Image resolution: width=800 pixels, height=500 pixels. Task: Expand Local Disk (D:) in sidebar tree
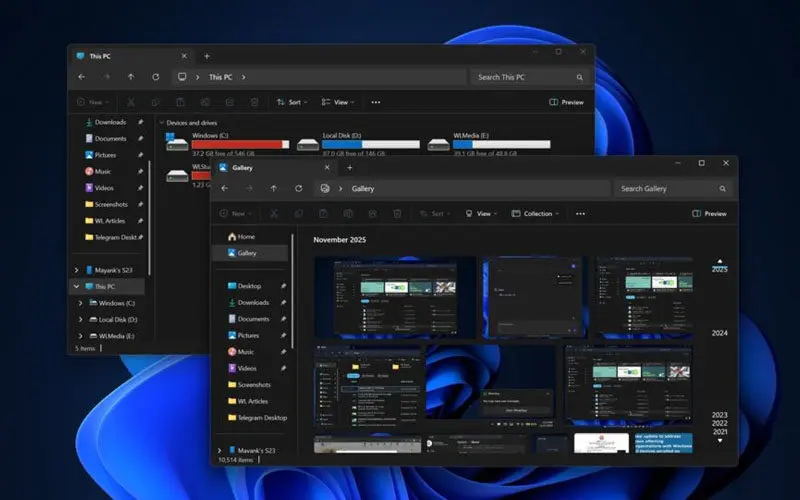(x=80, y=319)
